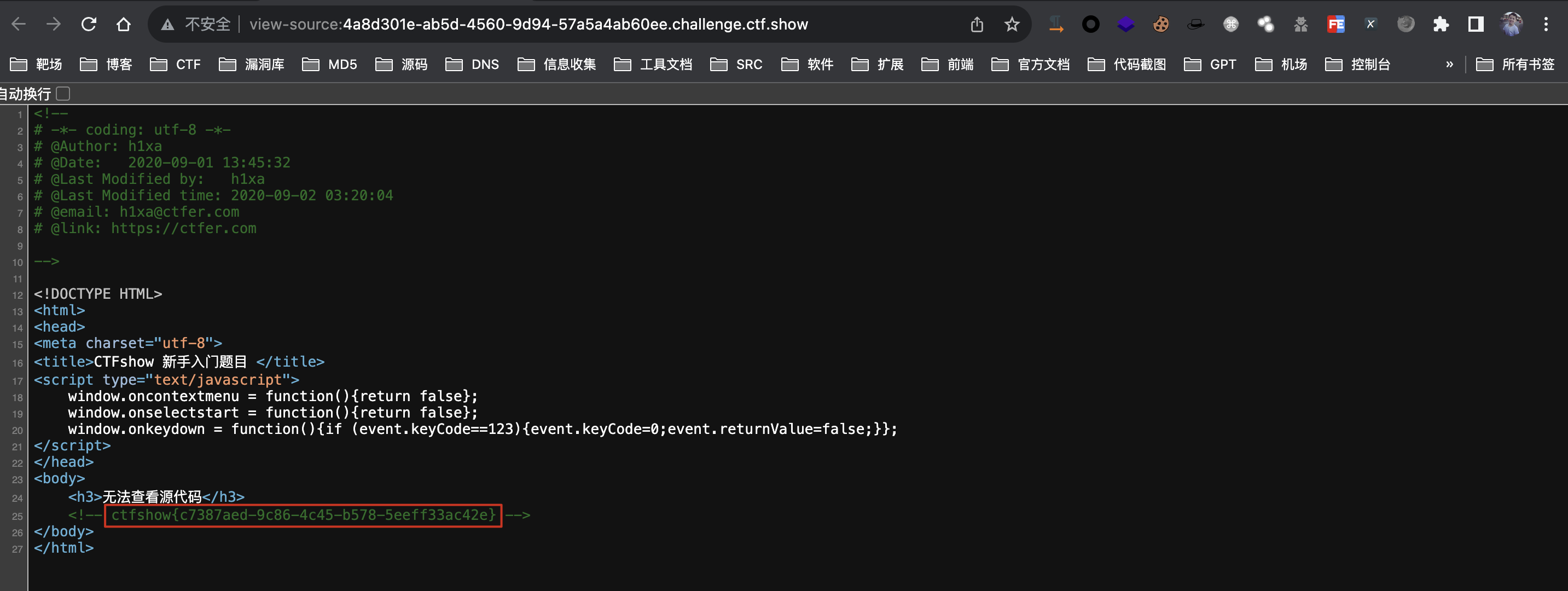The width and height of the screenshot is (1568, 591).
Task: Open the 软件 bookmark folder
Action: 808,65
